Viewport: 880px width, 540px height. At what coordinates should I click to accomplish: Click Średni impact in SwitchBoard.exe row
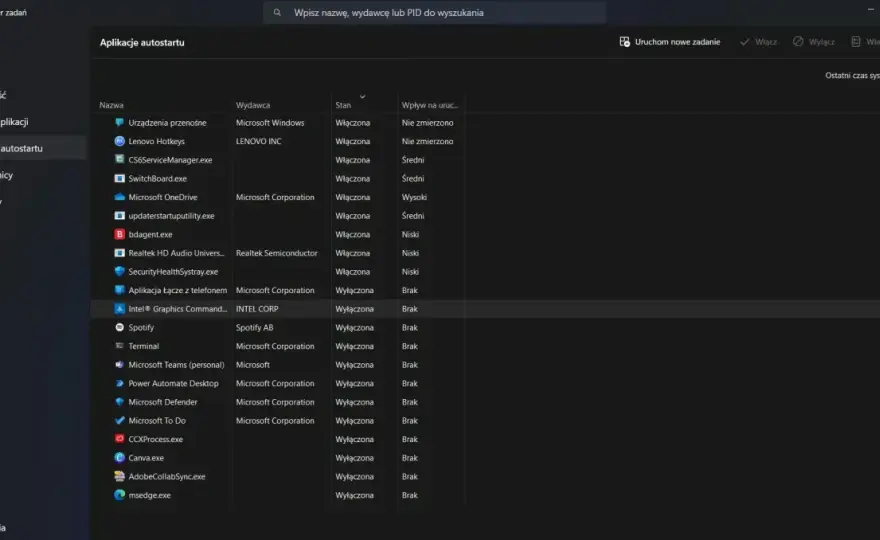point(413,179)
